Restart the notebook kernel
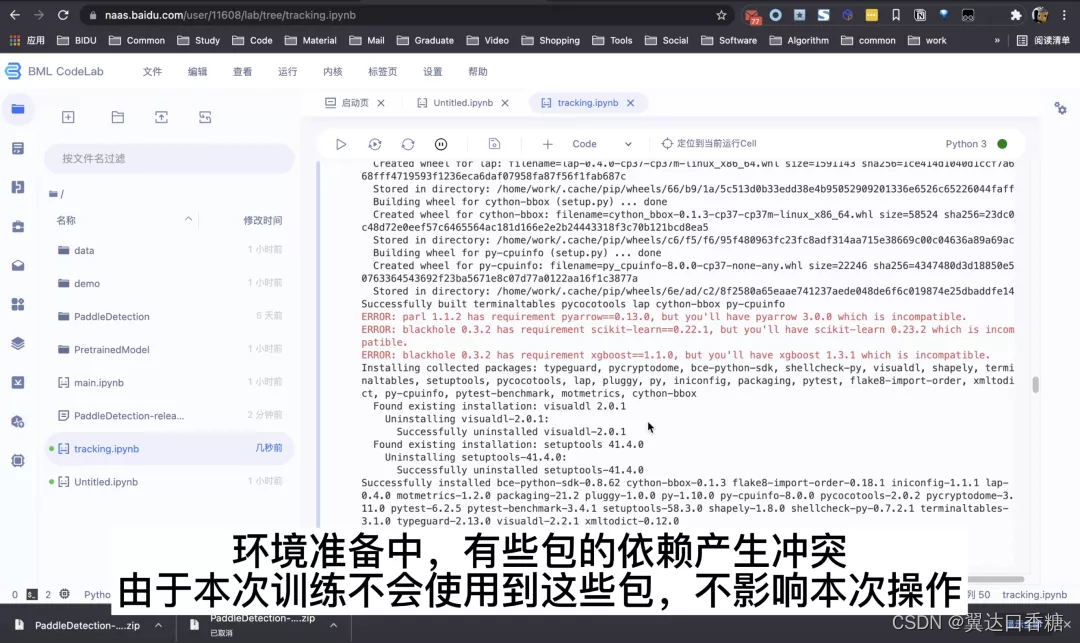1080x643 pixels. [407, 144]
